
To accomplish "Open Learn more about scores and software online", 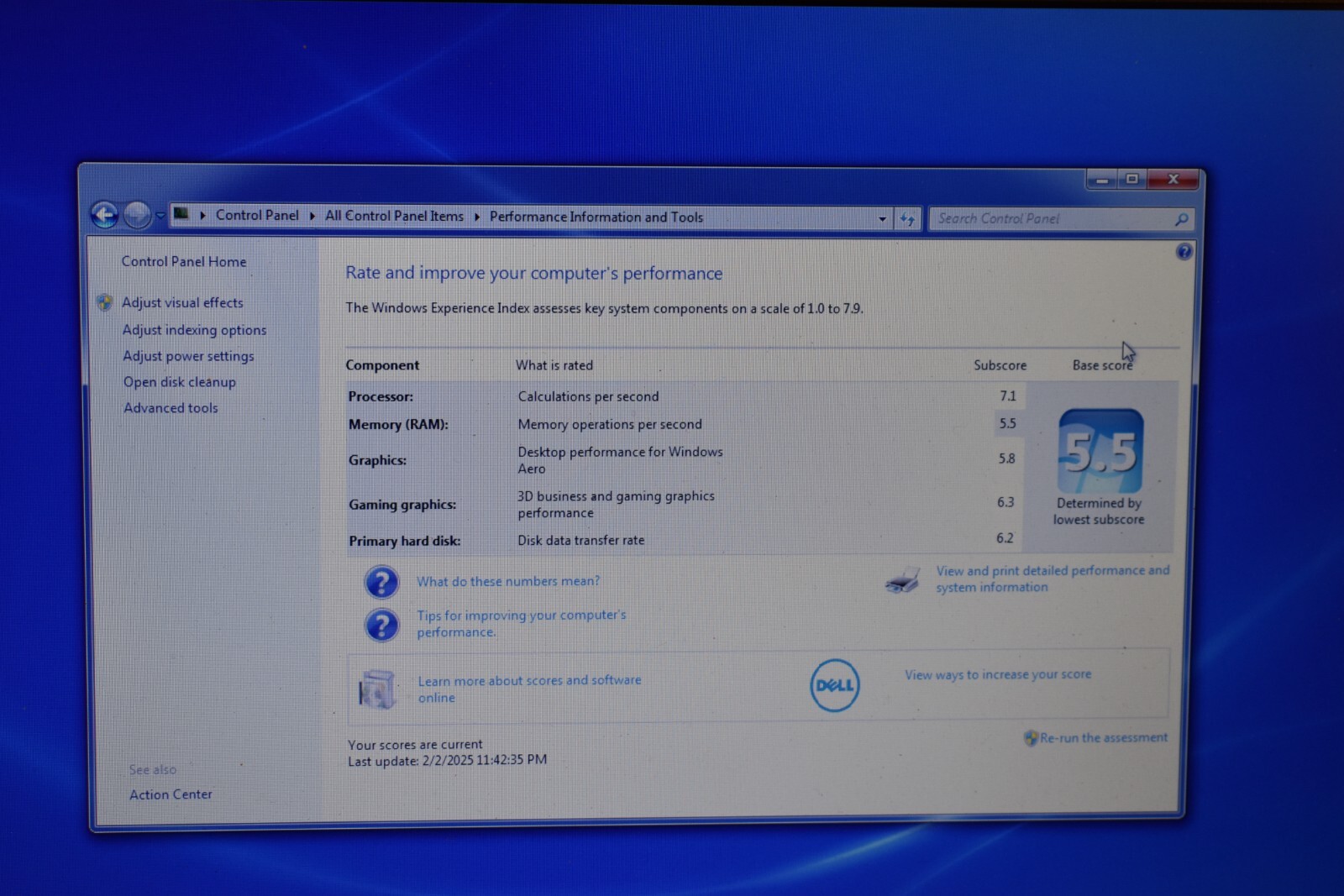I will [x=529, y=689].
